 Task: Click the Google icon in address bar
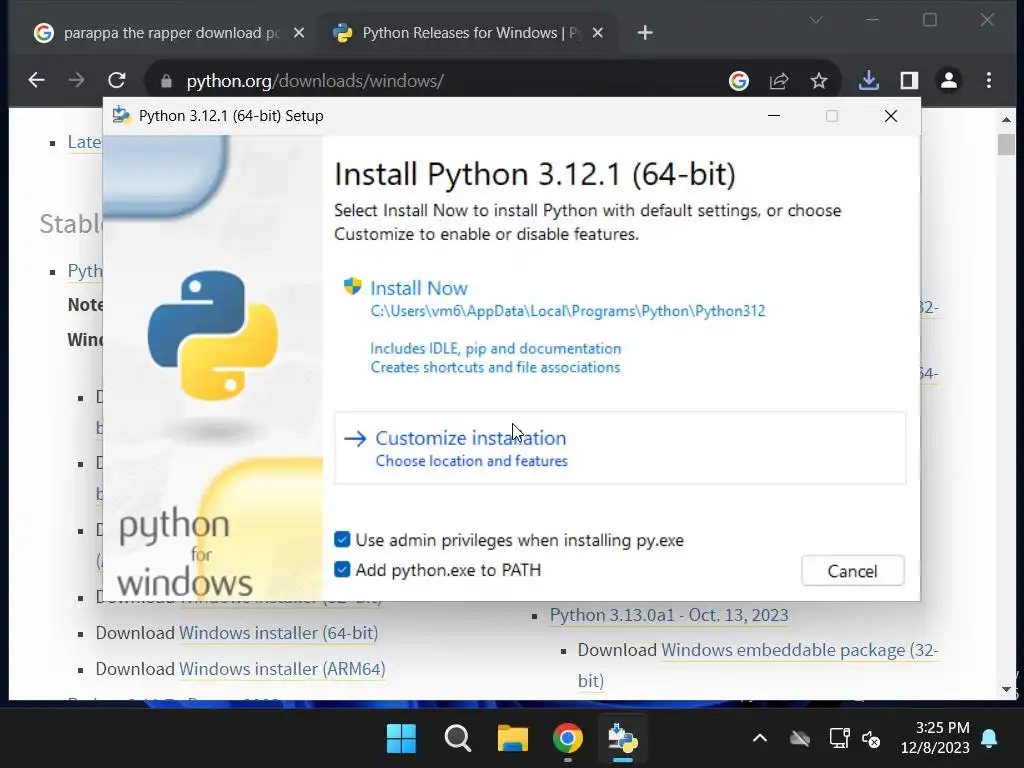click(739, 81)
